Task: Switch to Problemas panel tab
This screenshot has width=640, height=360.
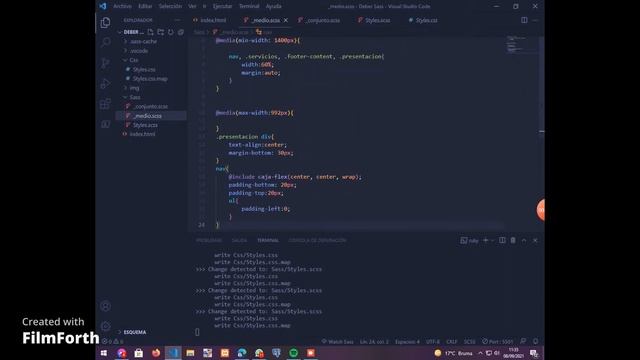Action: 209,240
